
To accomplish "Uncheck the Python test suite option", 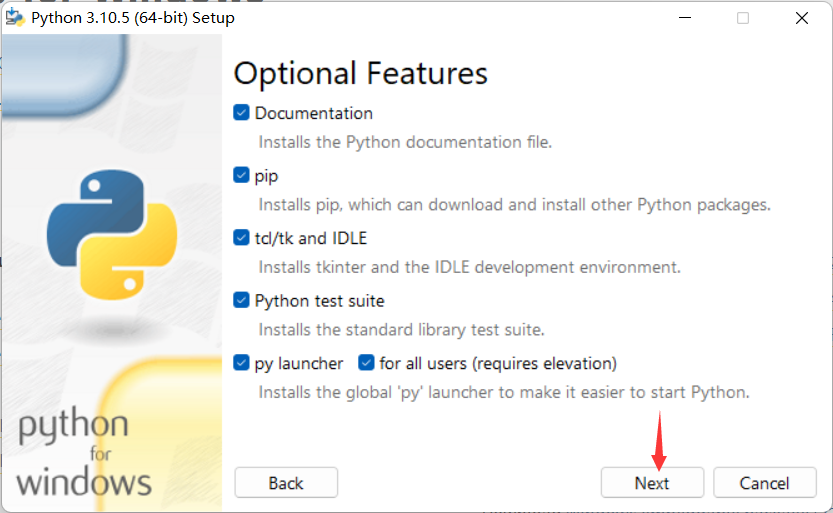I will click(241, 300).
